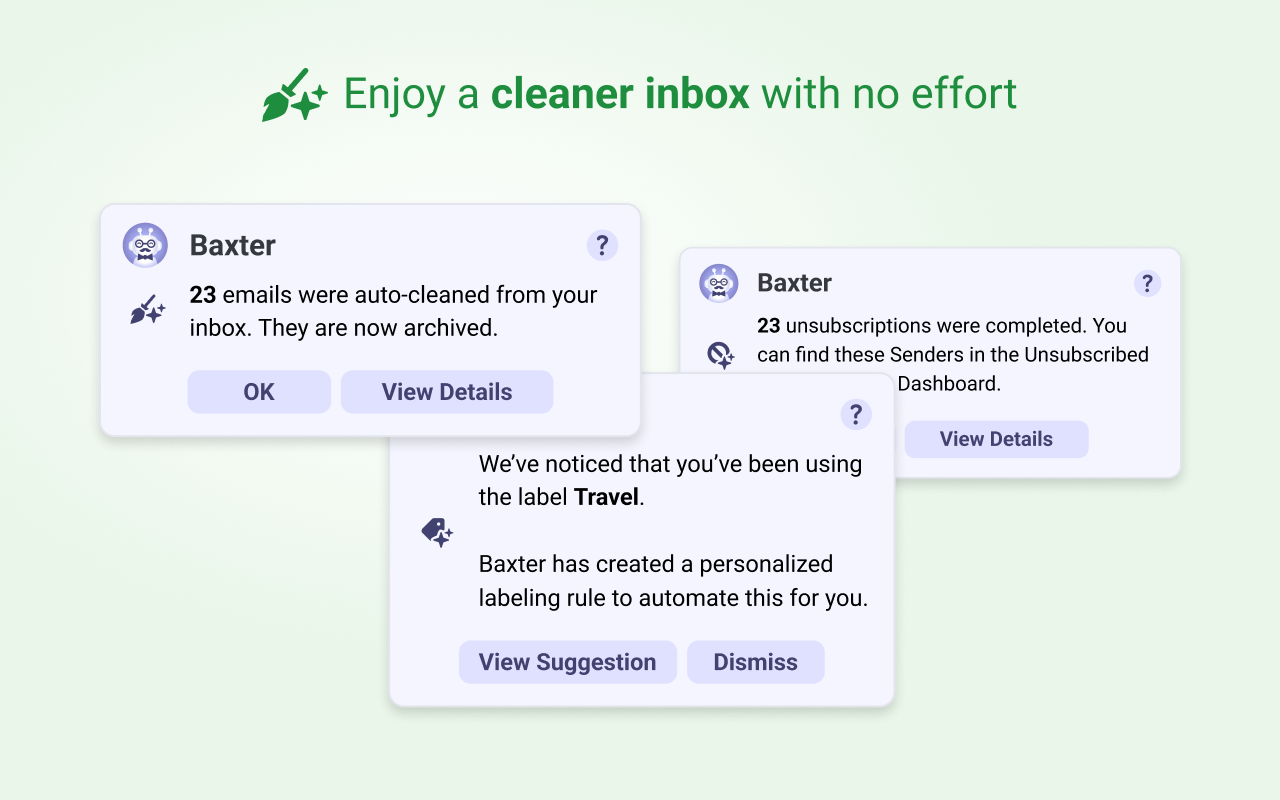View details of completed unsubscriptions
The width and height of the screenshot is (1280, 800).
[x=996, y=439]
